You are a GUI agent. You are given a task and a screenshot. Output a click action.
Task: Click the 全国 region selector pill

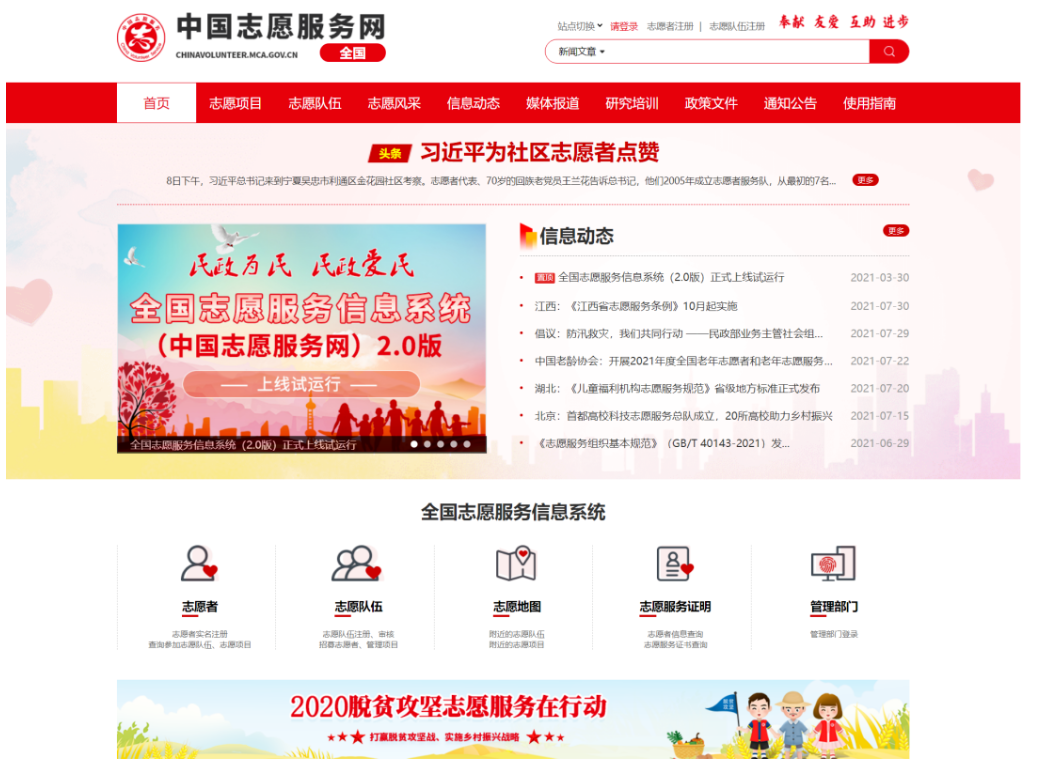pos(352,53)
